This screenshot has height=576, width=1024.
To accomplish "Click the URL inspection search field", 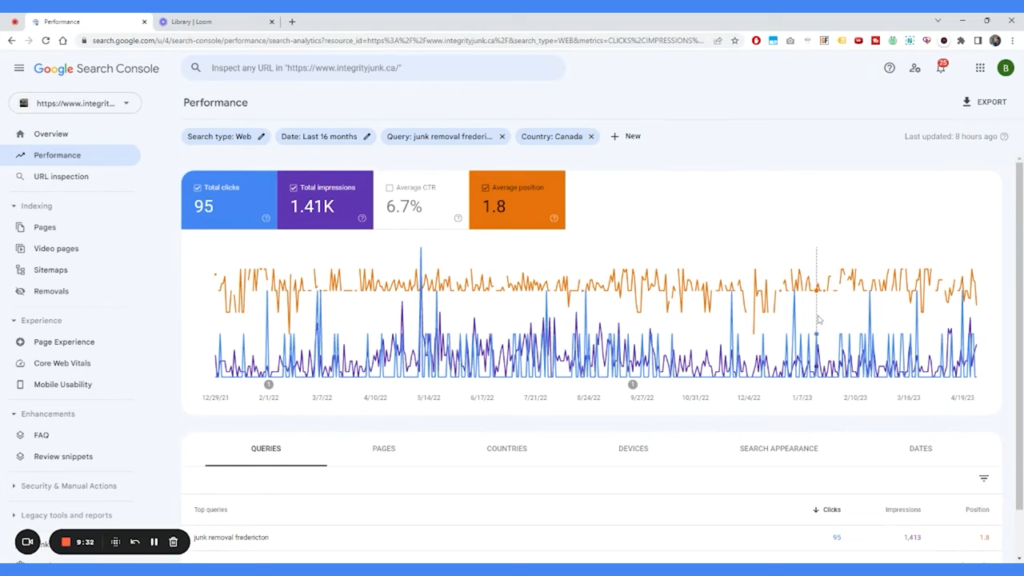I will coord(370,68).
